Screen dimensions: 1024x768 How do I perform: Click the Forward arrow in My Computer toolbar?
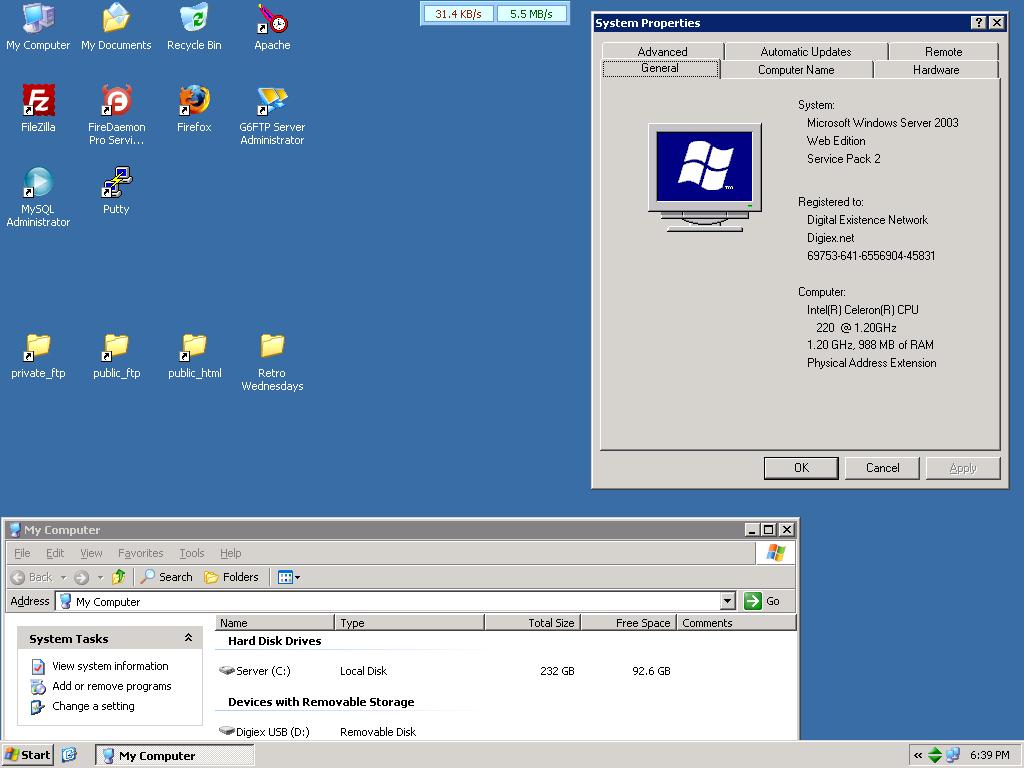point(82,577)
